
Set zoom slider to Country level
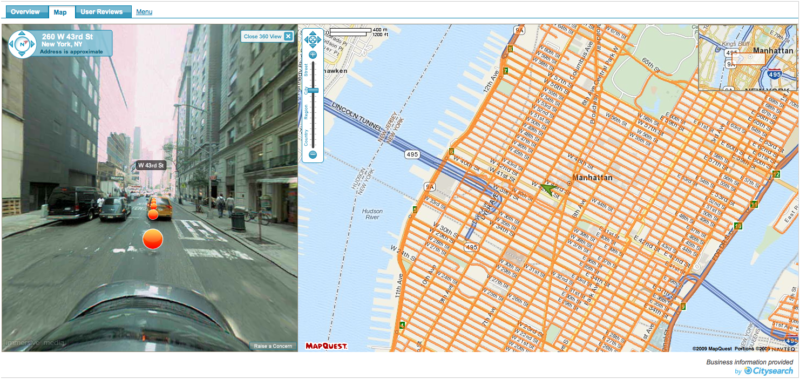click(x=306, y=138)
